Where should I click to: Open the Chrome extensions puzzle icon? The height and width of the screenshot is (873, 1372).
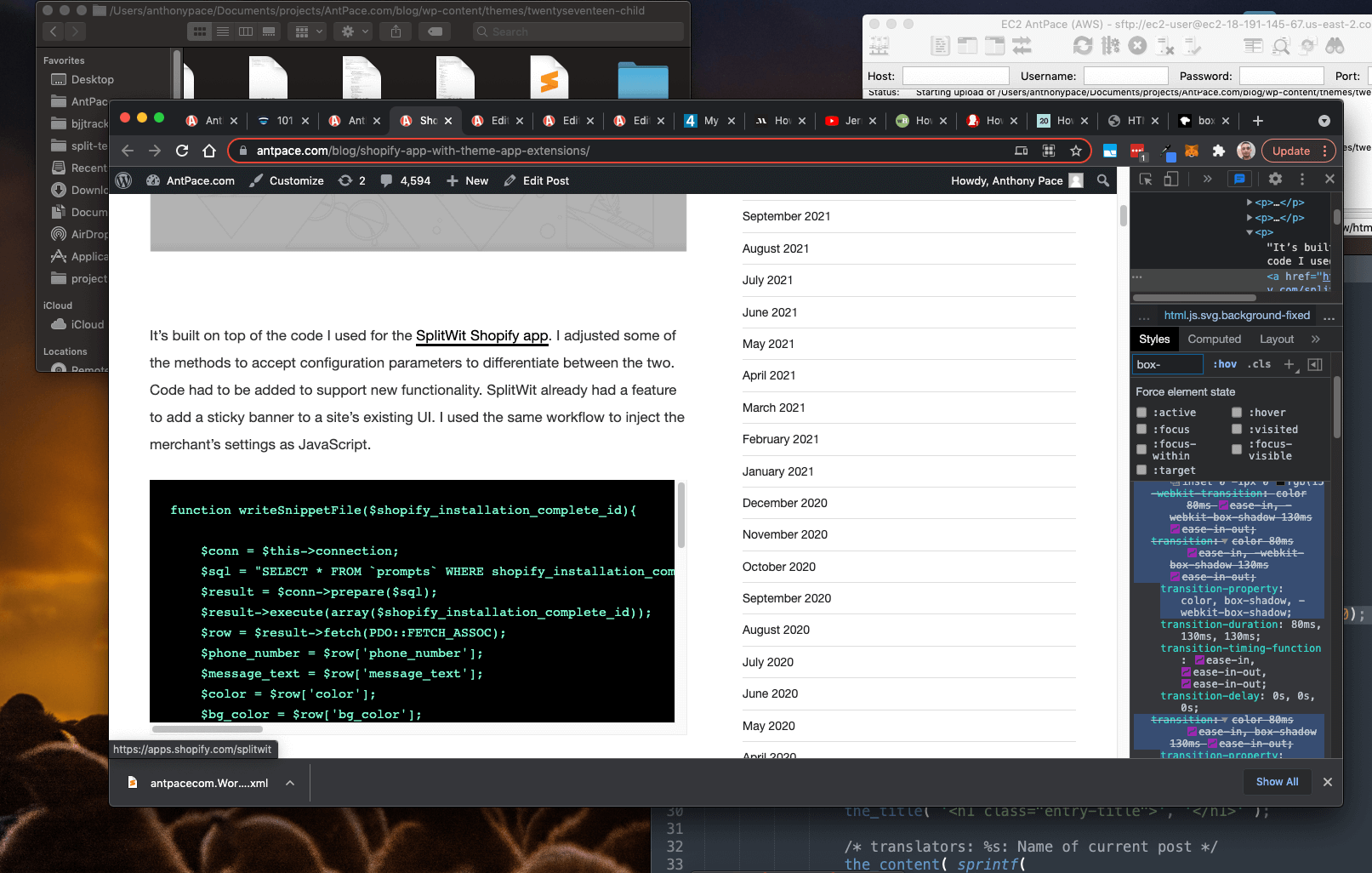click(x=1219, y=151)
